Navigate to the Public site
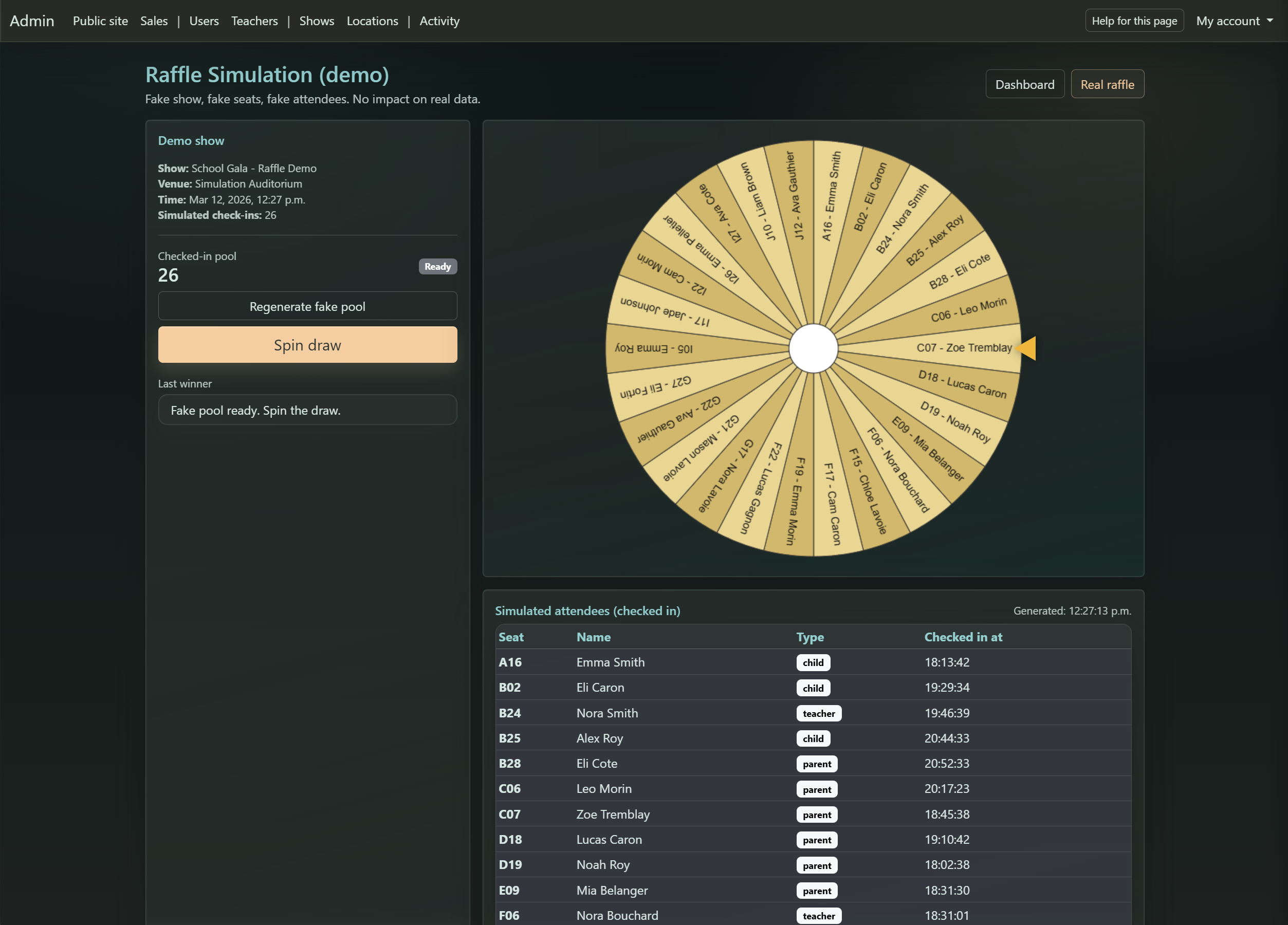 100,21
